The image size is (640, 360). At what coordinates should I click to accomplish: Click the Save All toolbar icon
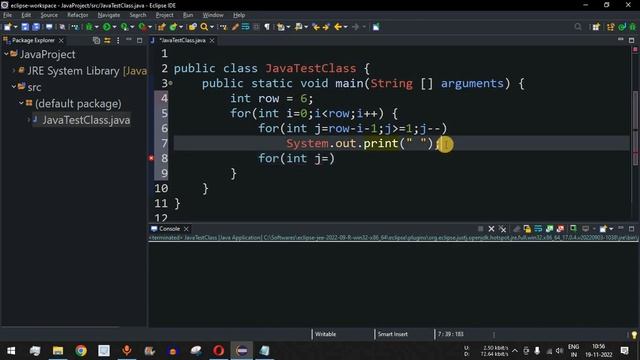pos(36,27)
